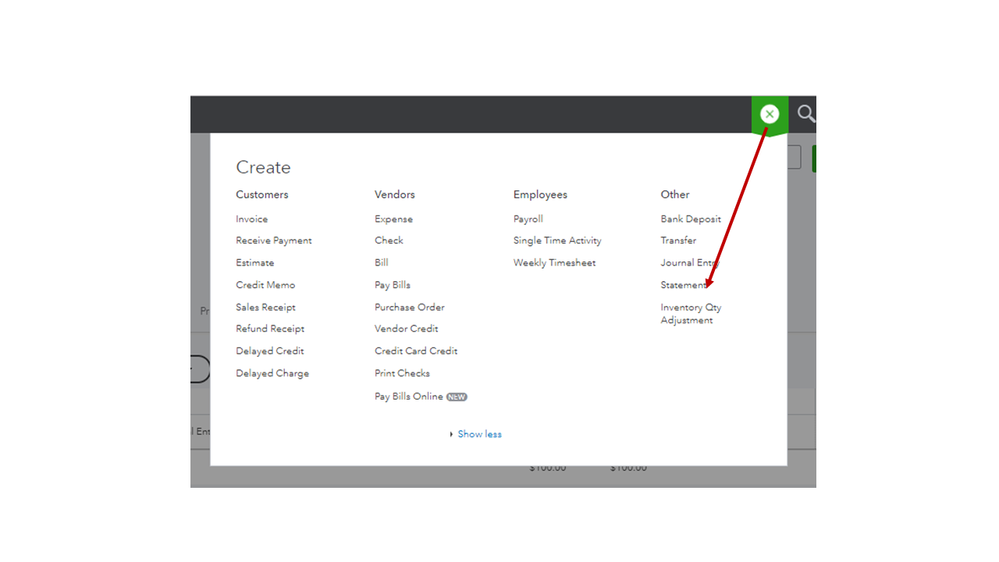Create a new Expense

coord(394,219)
